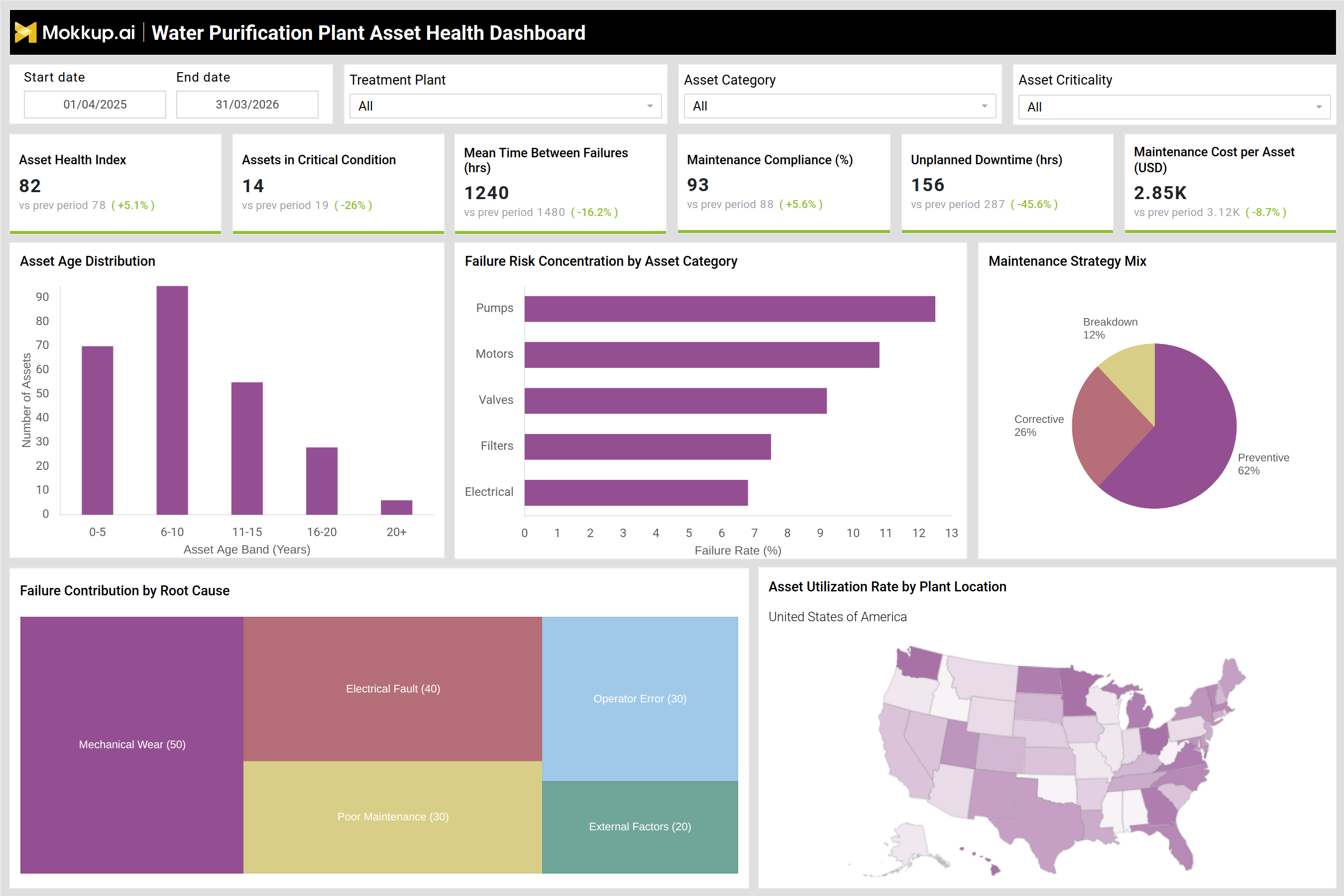The width and height of the screenshot is (1344, 896).
Task: Click the '(-45.6%)' downtime change value
Action: [1034, 204]
